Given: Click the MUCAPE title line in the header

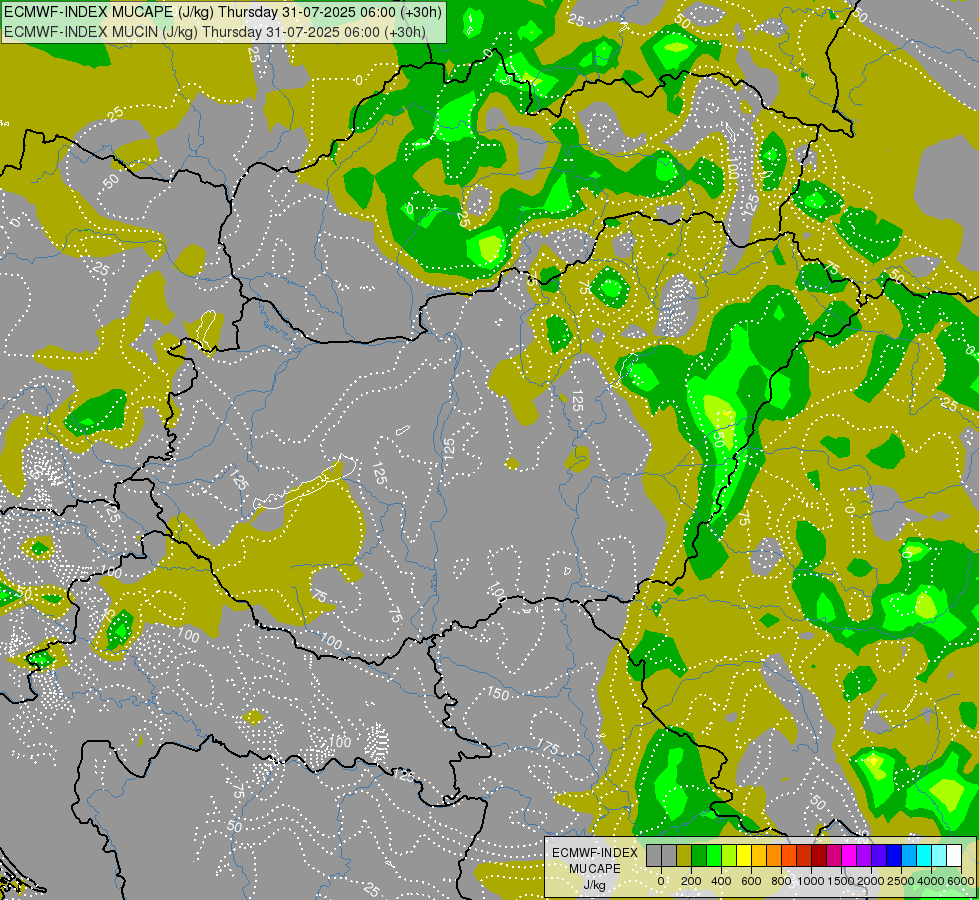Looking at the screenshot, I should click(x=223, y=11).
